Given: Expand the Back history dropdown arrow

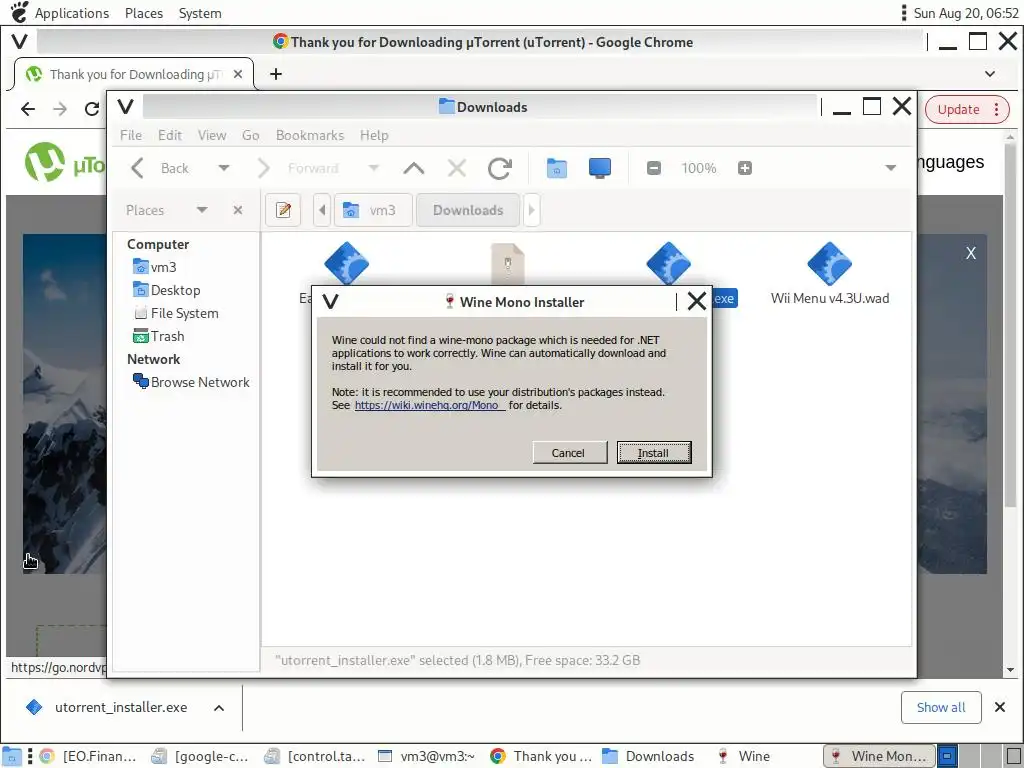Looking at the screenshot, I should tap(224, 168).
